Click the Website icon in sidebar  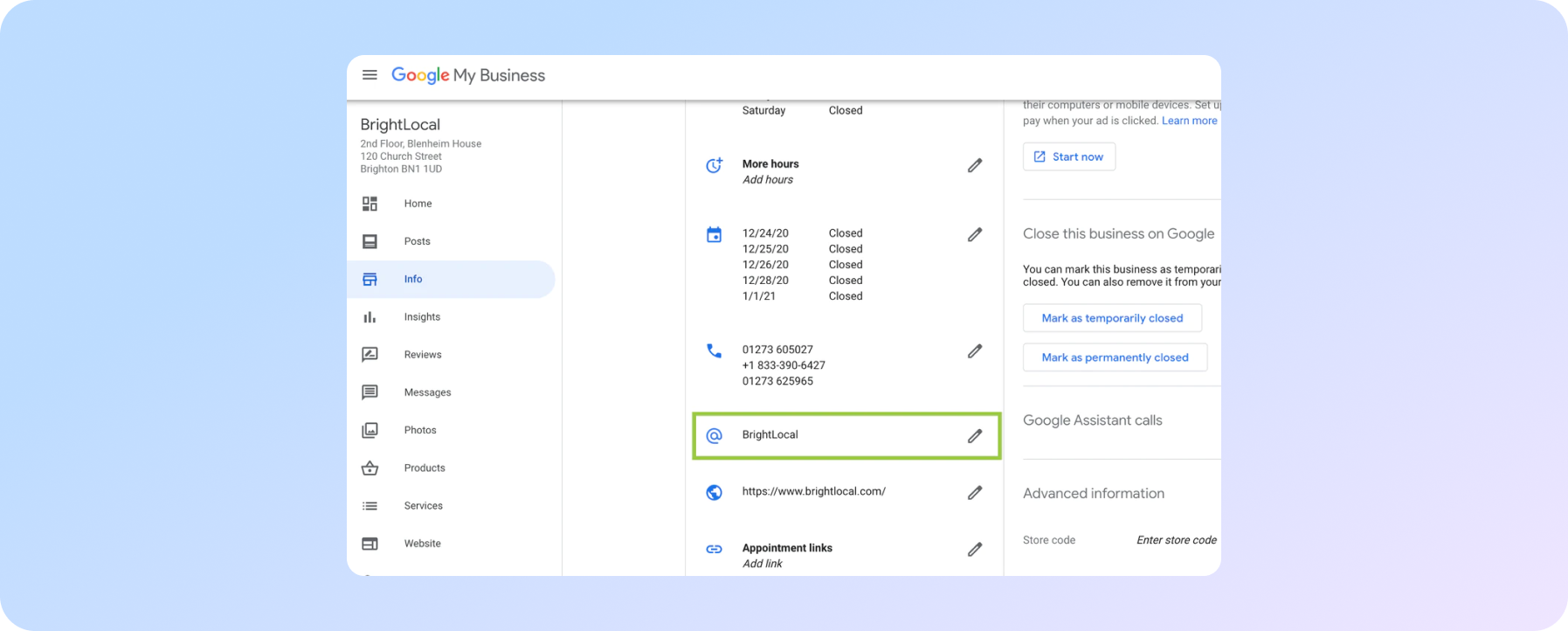[x=370, y=544]
